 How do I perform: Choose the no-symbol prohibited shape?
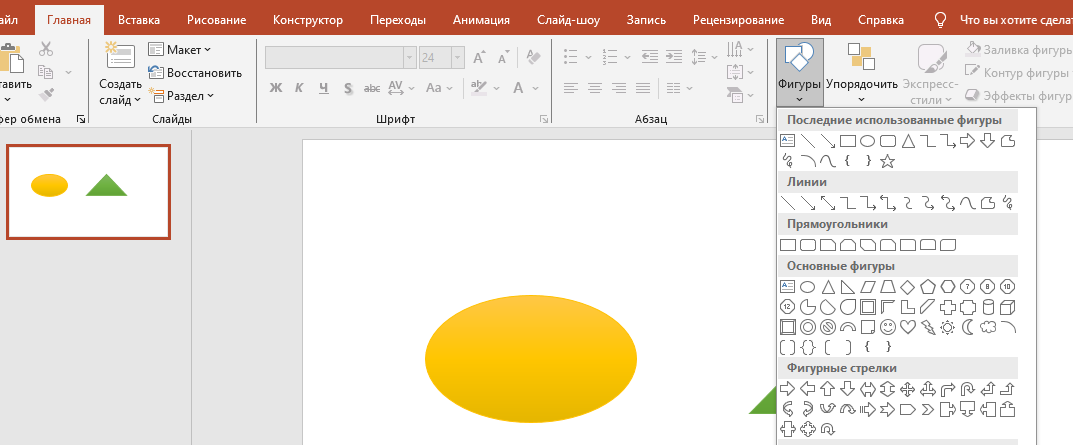pos(827,327)
